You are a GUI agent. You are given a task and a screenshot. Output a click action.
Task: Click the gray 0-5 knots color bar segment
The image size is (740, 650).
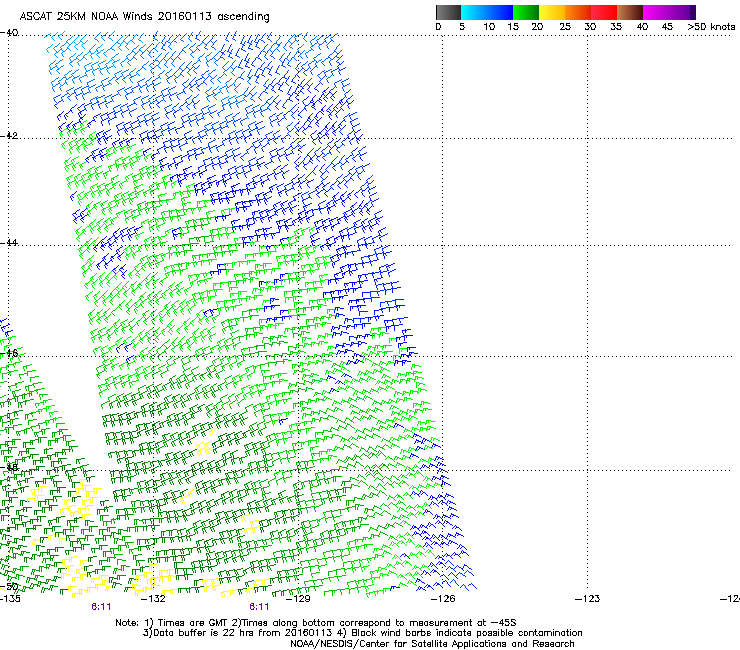[448, 12]
